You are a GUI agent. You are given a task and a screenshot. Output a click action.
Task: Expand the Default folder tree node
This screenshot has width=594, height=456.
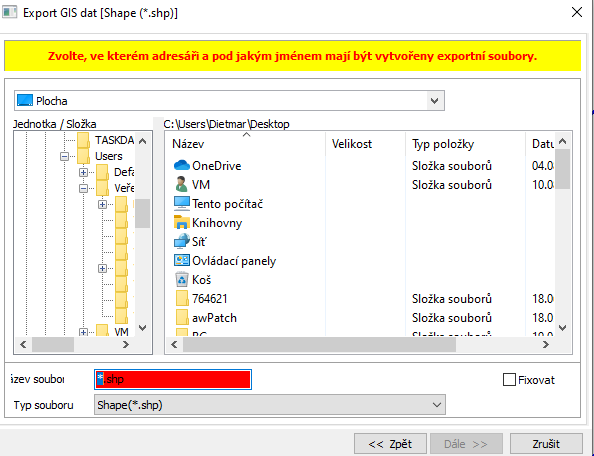click(83, 172)
